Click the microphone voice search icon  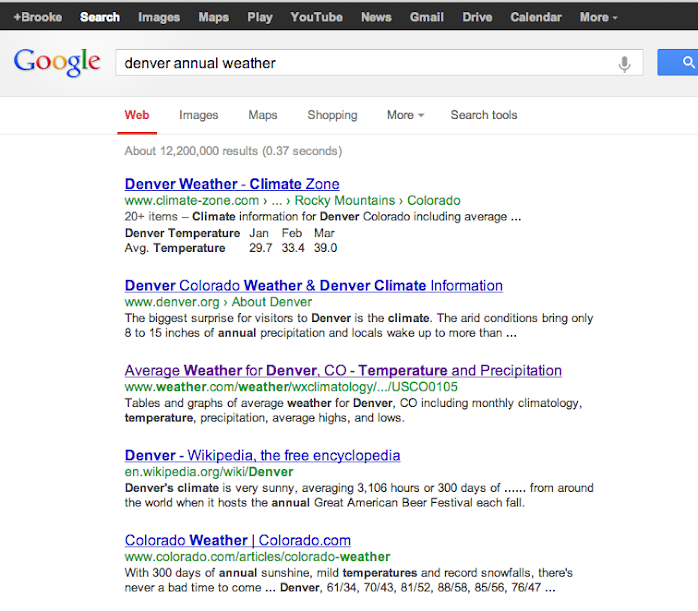coord(624,64)
